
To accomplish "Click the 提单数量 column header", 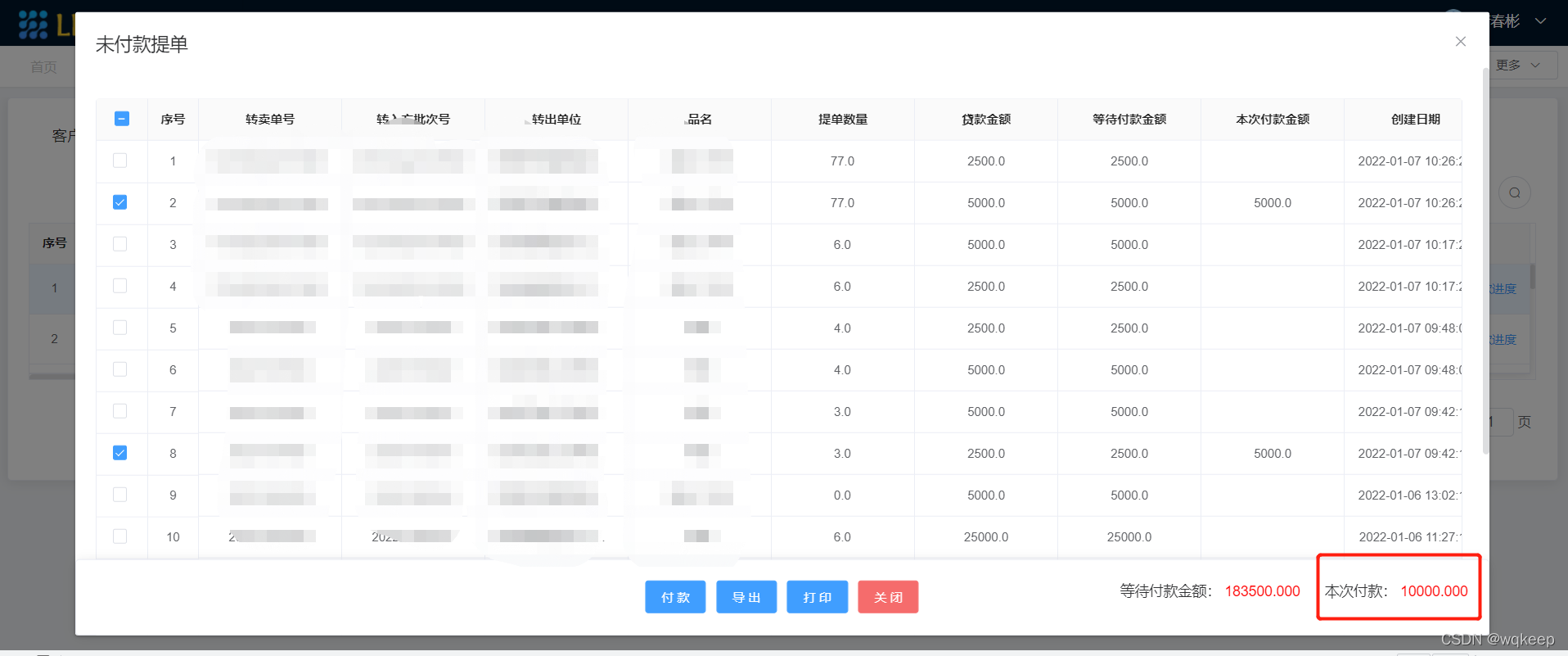I will click(x=843, y=120).
